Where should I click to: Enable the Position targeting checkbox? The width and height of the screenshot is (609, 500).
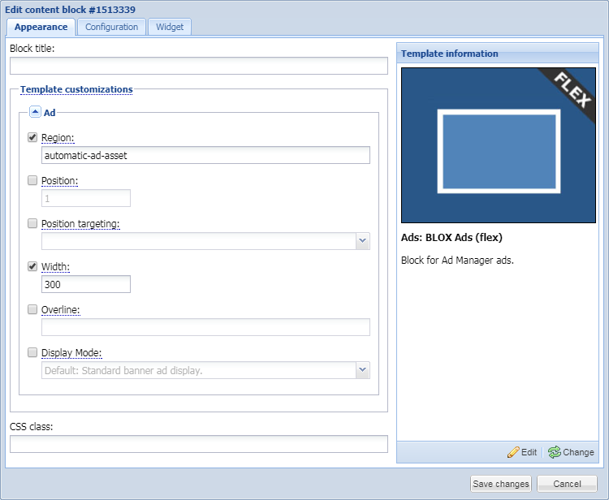[x=33, y=224]
